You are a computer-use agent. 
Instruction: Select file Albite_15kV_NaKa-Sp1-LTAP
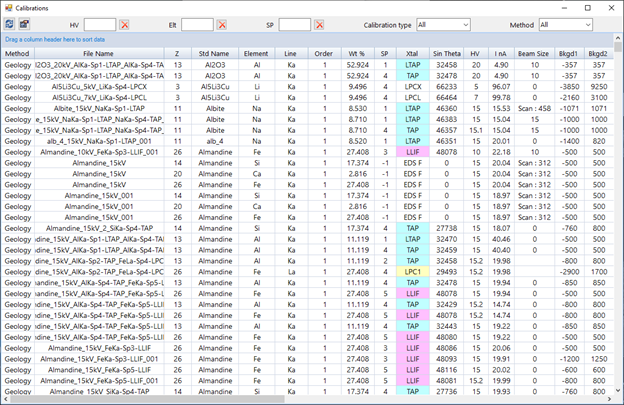(99, 108)
